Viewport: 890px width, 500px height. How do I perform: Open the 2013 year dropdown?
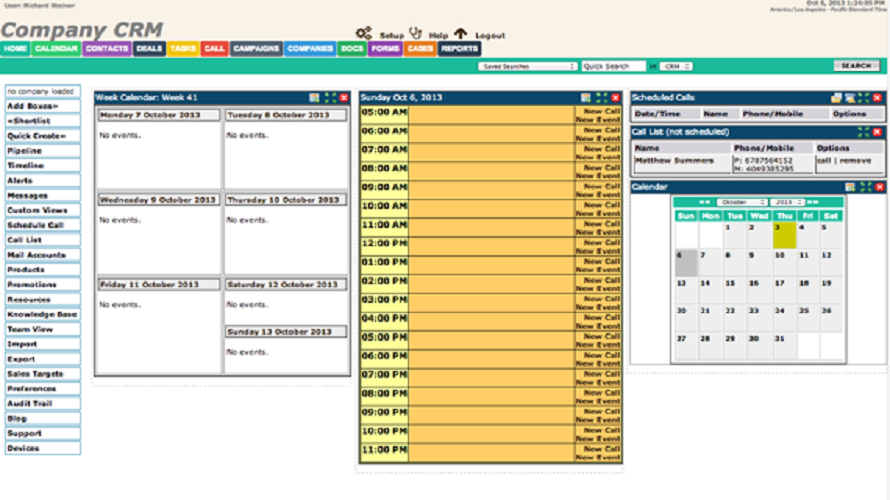pyautogui.click(x=787, y=202)
